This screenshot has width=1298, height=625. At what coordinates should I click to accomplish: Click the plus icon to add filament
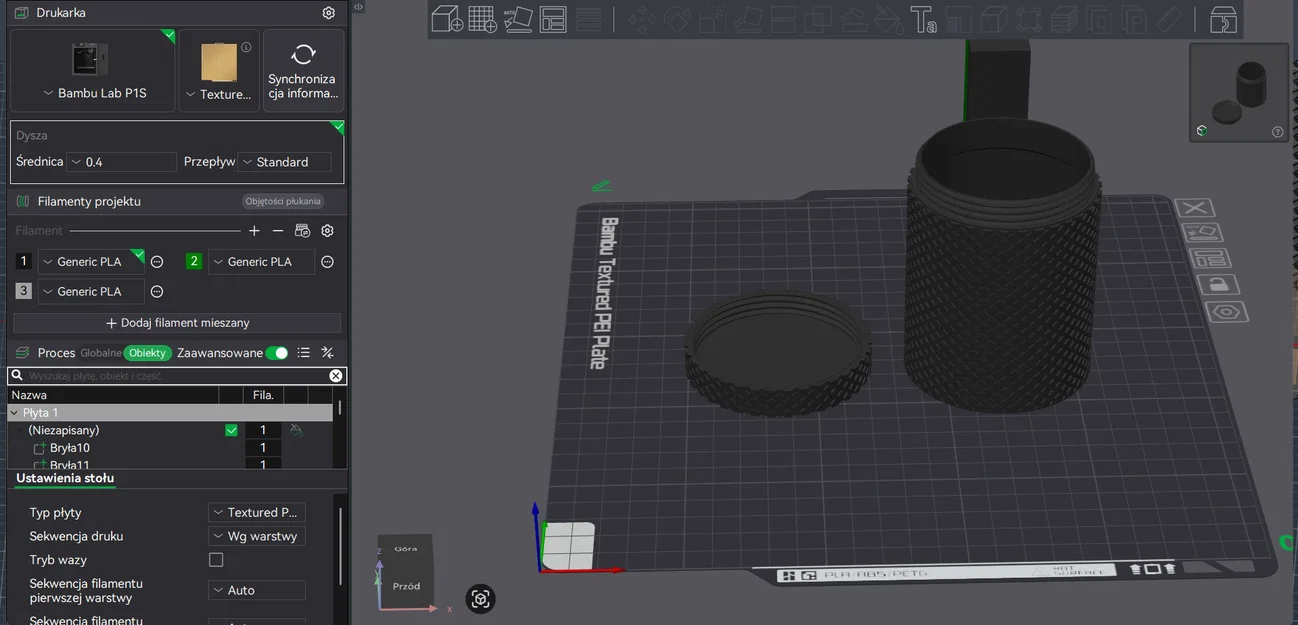[x=254, y=231]
